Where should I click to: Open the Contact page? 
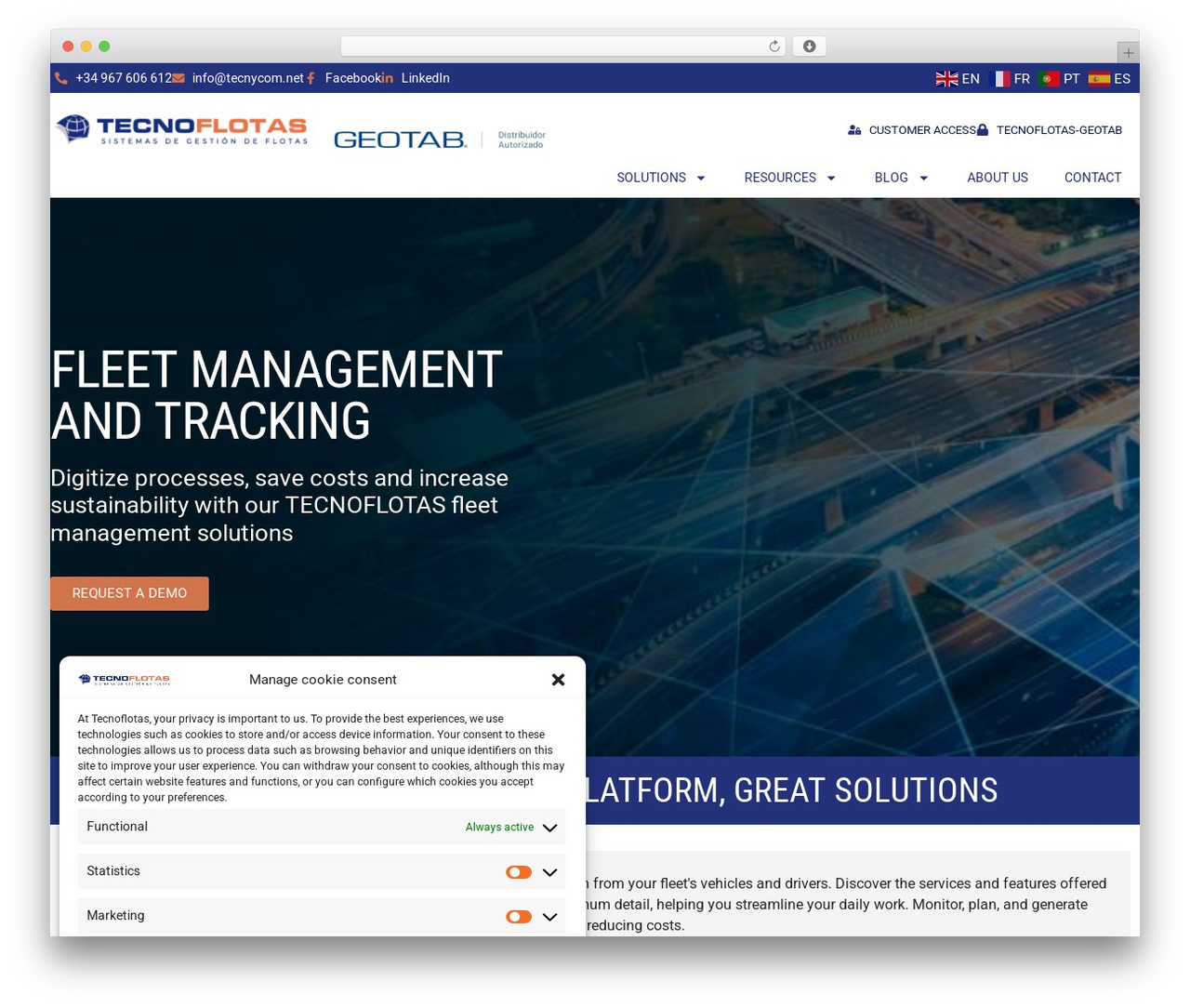point(1092,178)
